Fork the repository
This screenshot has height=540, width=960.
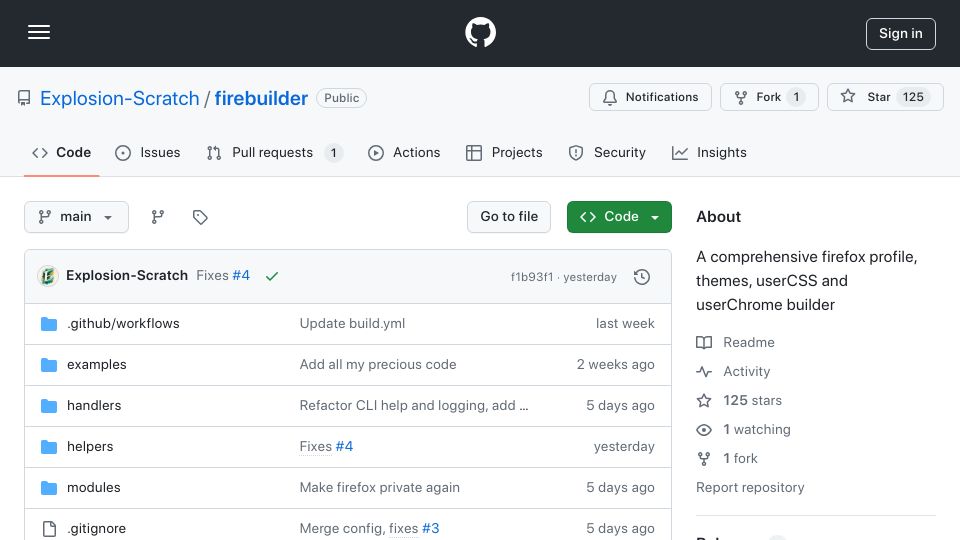[x=769, y=97]
